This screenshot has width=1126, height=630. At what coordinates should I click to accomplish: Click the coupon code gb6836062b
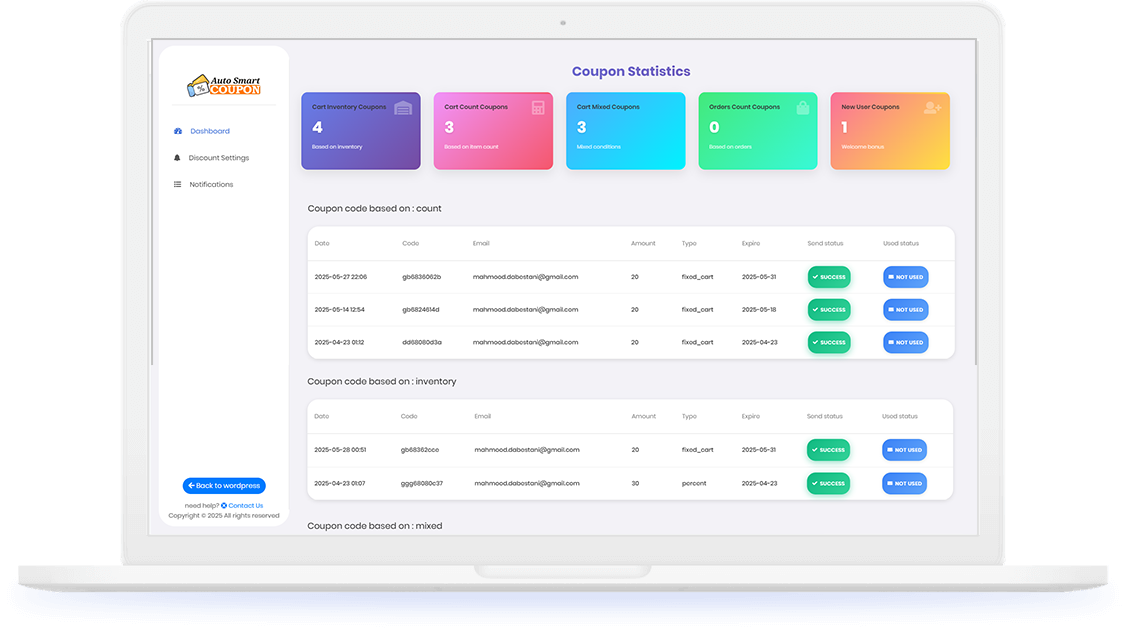(422, 277)
